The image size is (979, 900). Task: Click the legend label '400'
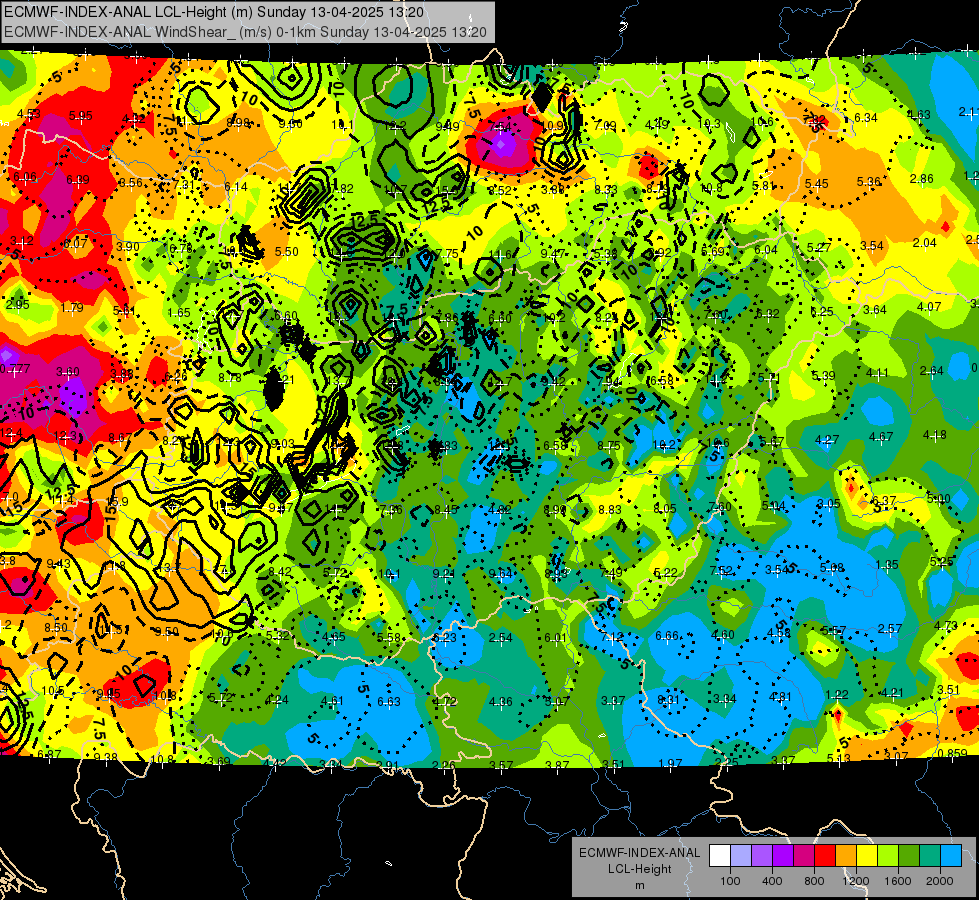(x=772, y=881)
